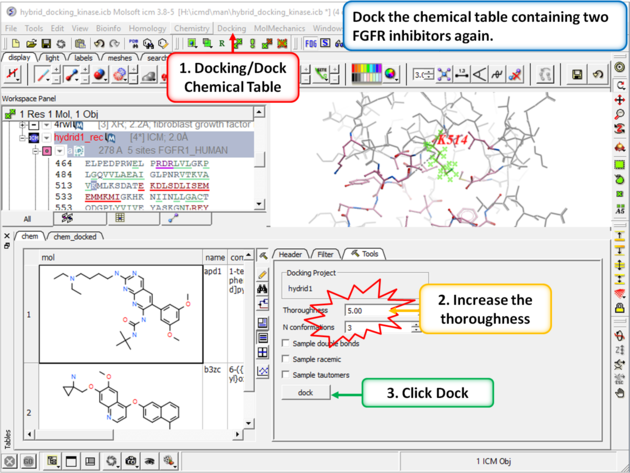
Task: Click the dock button
Action: [306, 393]
